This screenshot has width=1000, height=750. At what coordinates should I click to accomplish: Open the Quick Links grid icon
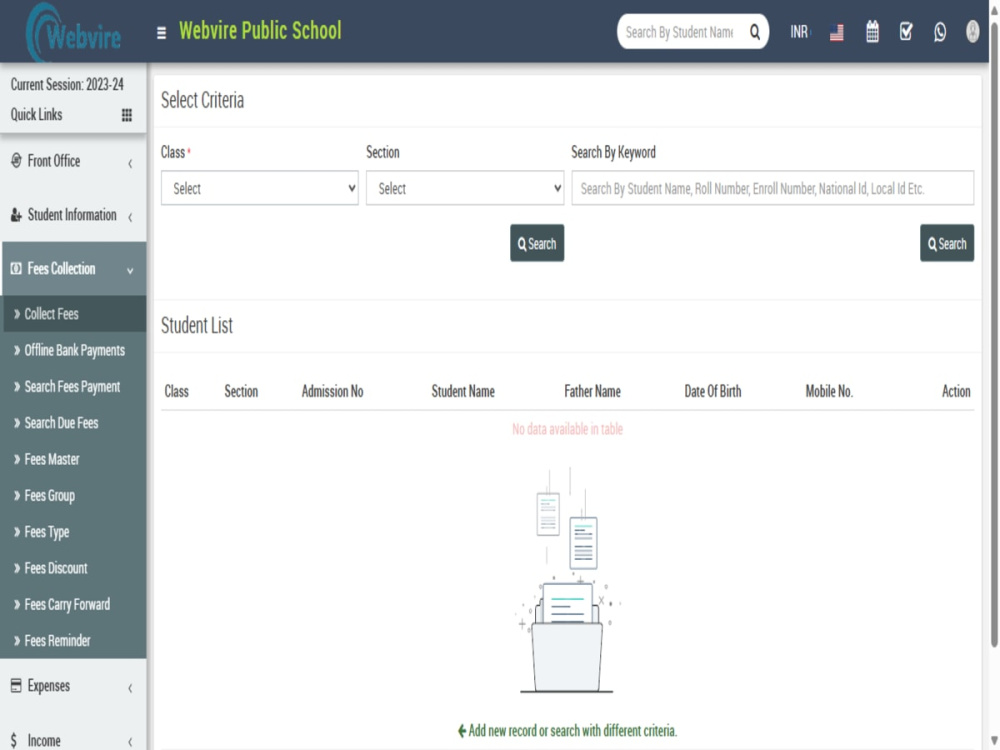click(127, 115)
